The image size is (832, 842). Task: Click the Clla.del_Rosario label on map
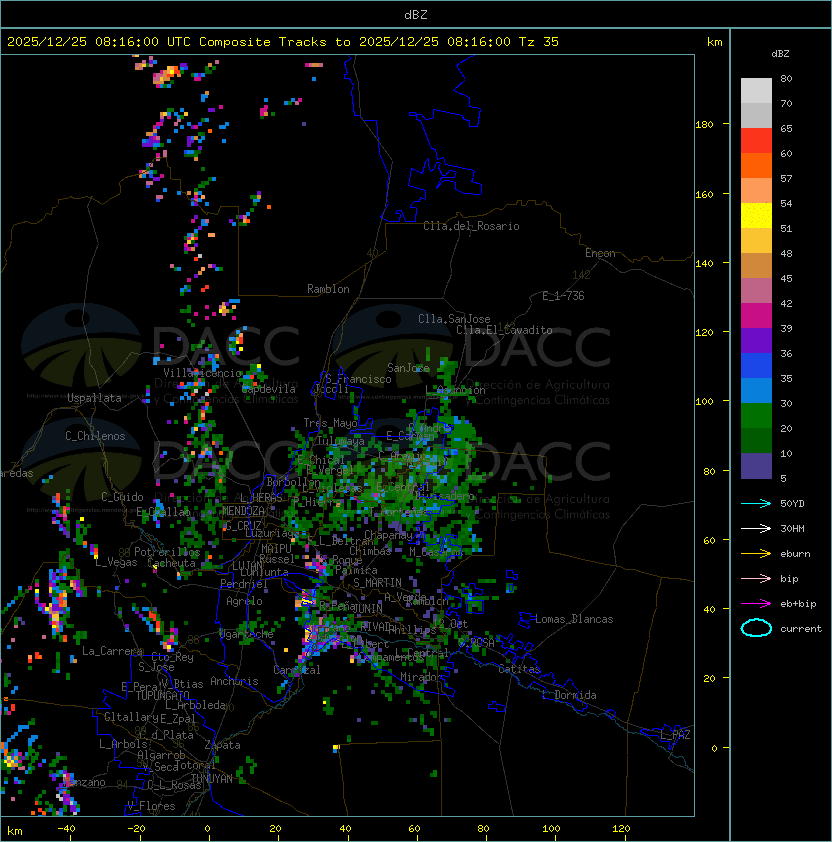(471, 226)
